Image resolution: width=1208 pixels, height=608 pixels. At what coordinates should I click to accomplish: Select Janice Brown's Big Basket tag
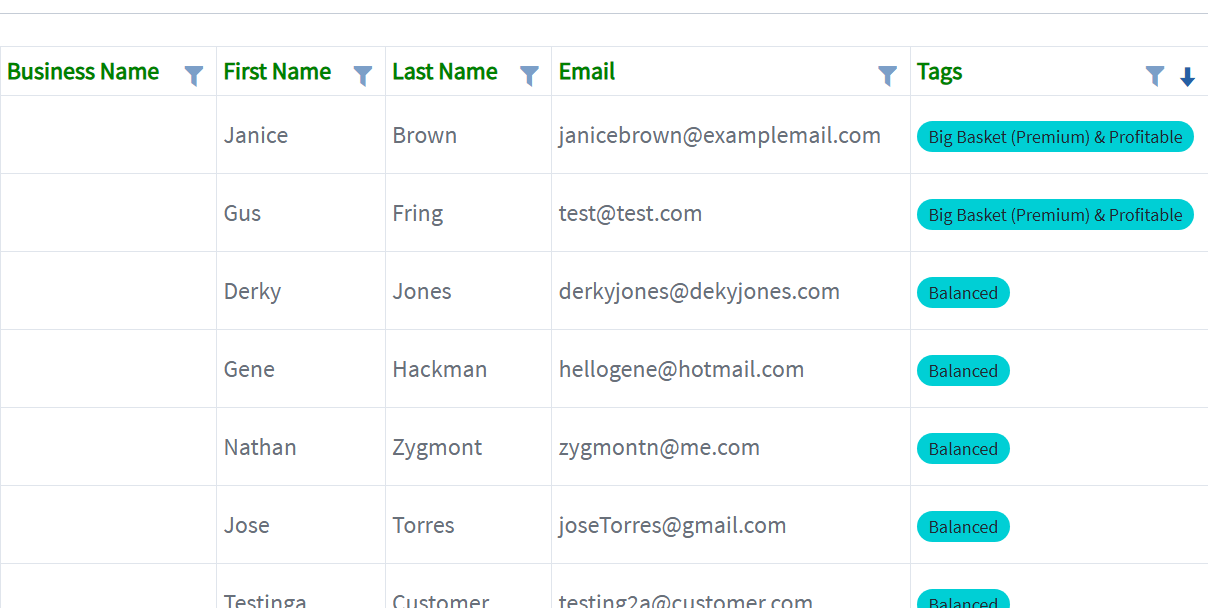1055,137
